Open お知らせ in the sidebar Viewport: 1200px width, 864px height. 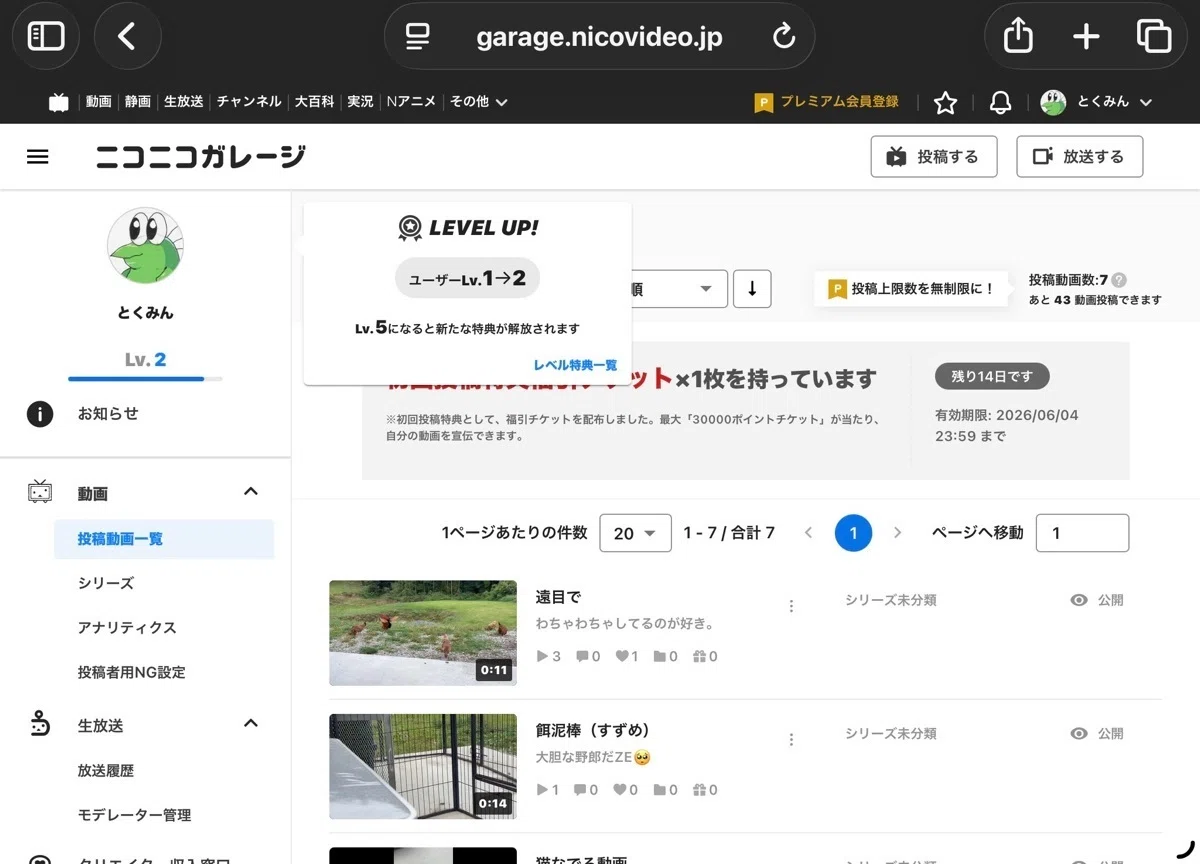[108, 414]
